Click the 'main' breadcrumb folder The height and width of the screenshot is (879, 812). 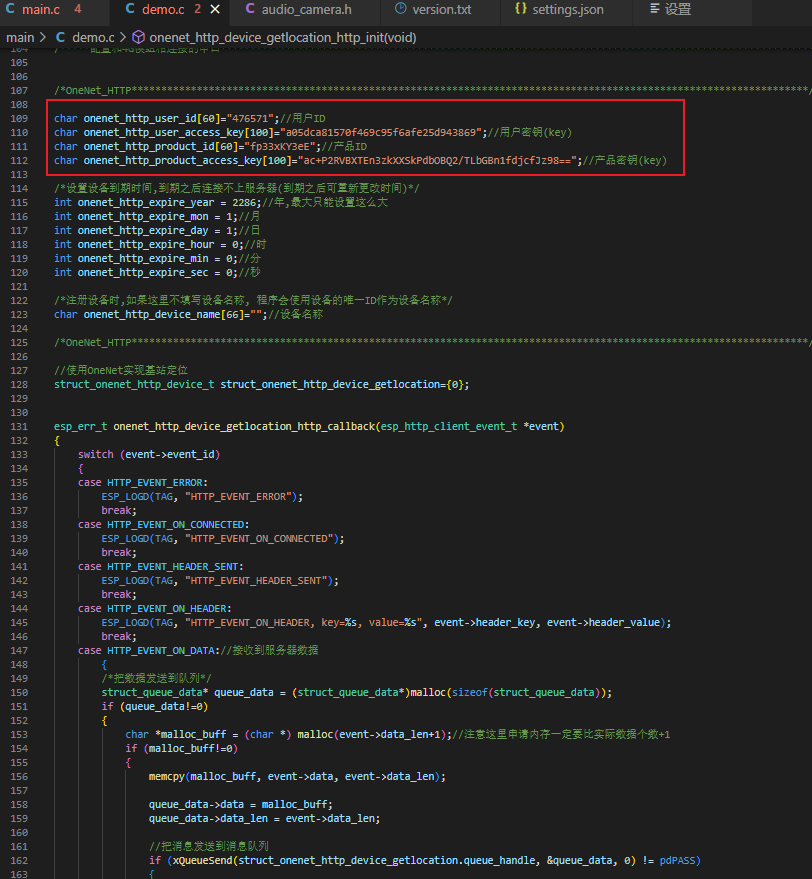coord(20,38)
